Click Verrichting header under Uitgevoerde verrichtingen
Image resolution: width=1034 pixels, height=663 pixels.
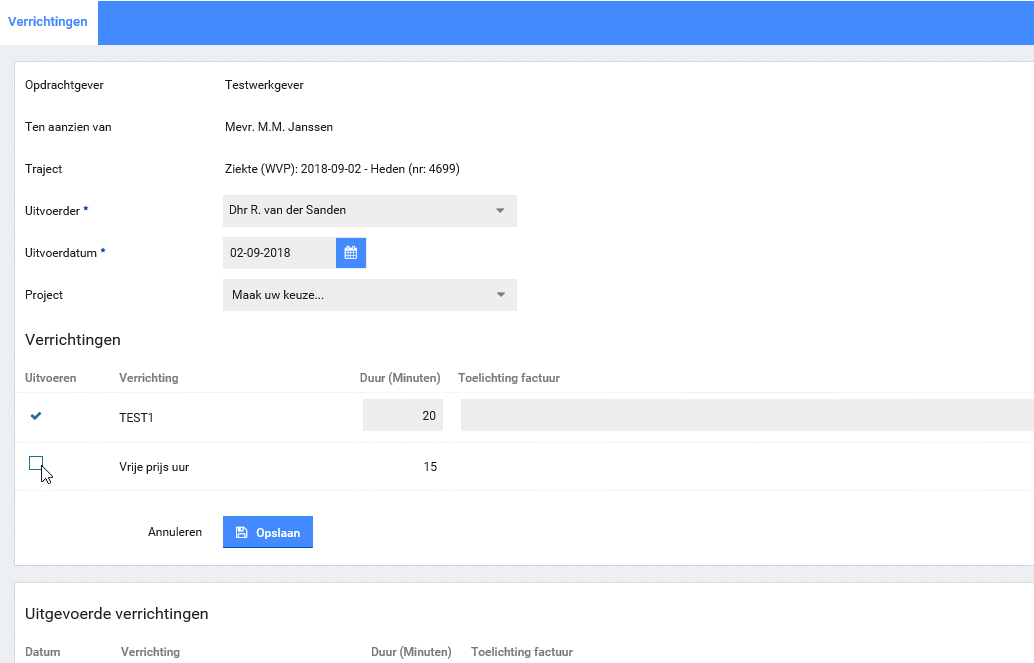(x=150, y=652)
